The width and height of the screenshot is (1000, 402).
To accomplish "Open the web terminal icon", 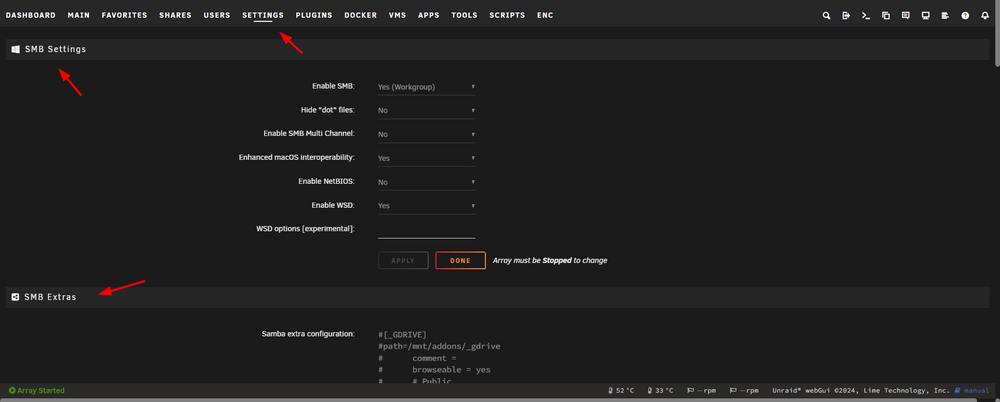I will (x=866, y=15).
